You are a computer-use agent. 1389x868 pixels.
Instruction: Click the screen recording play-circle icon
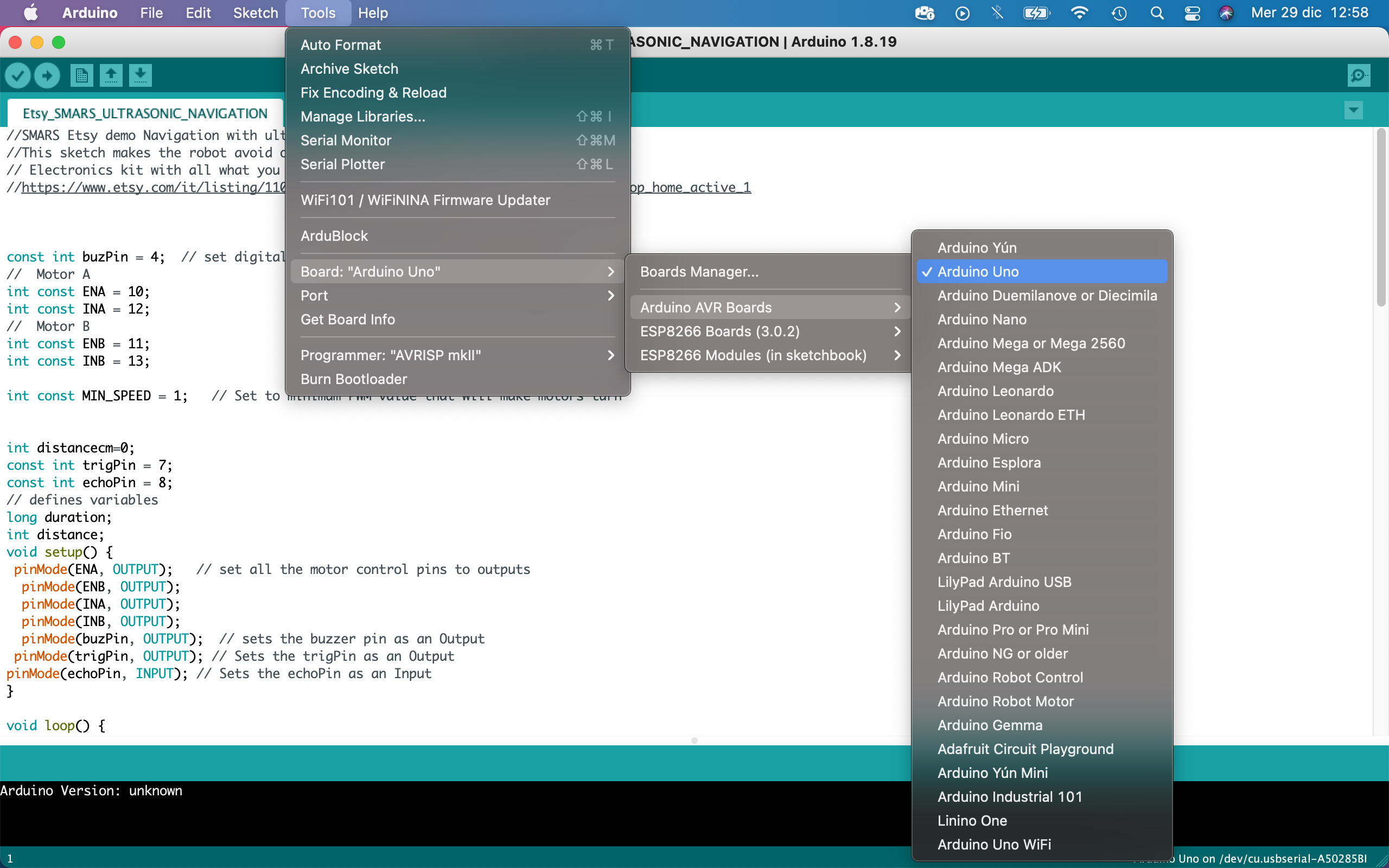click(963, 12)
